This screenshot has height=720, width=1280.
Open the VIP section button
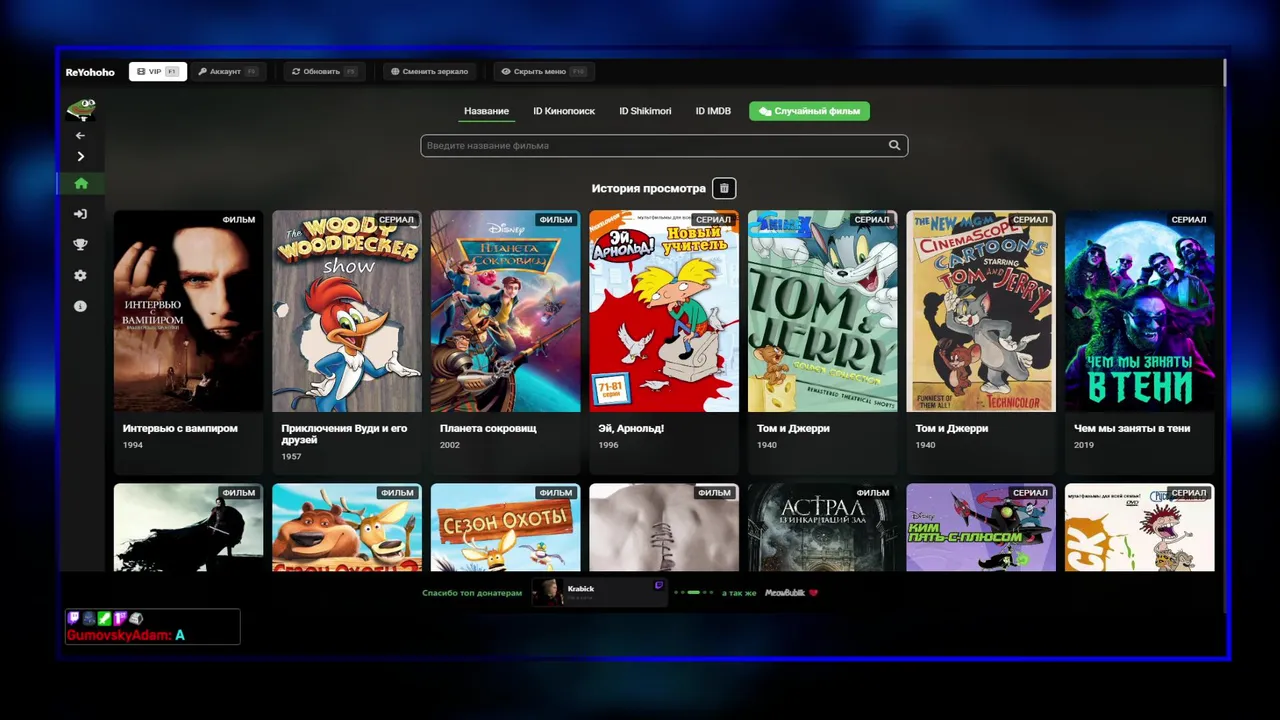tap(158, 72)
